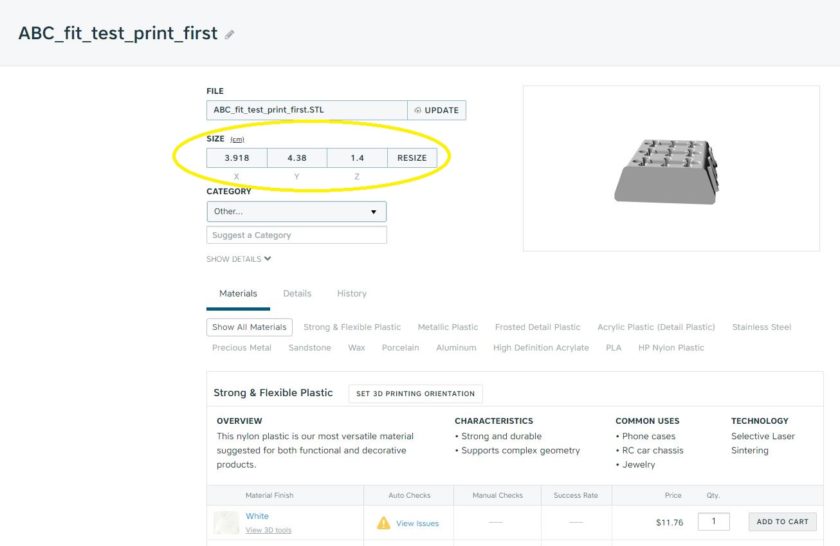840x546 pixels.
Task: Filter by Frosted Detail Plastic
Action: coord(537,327)
